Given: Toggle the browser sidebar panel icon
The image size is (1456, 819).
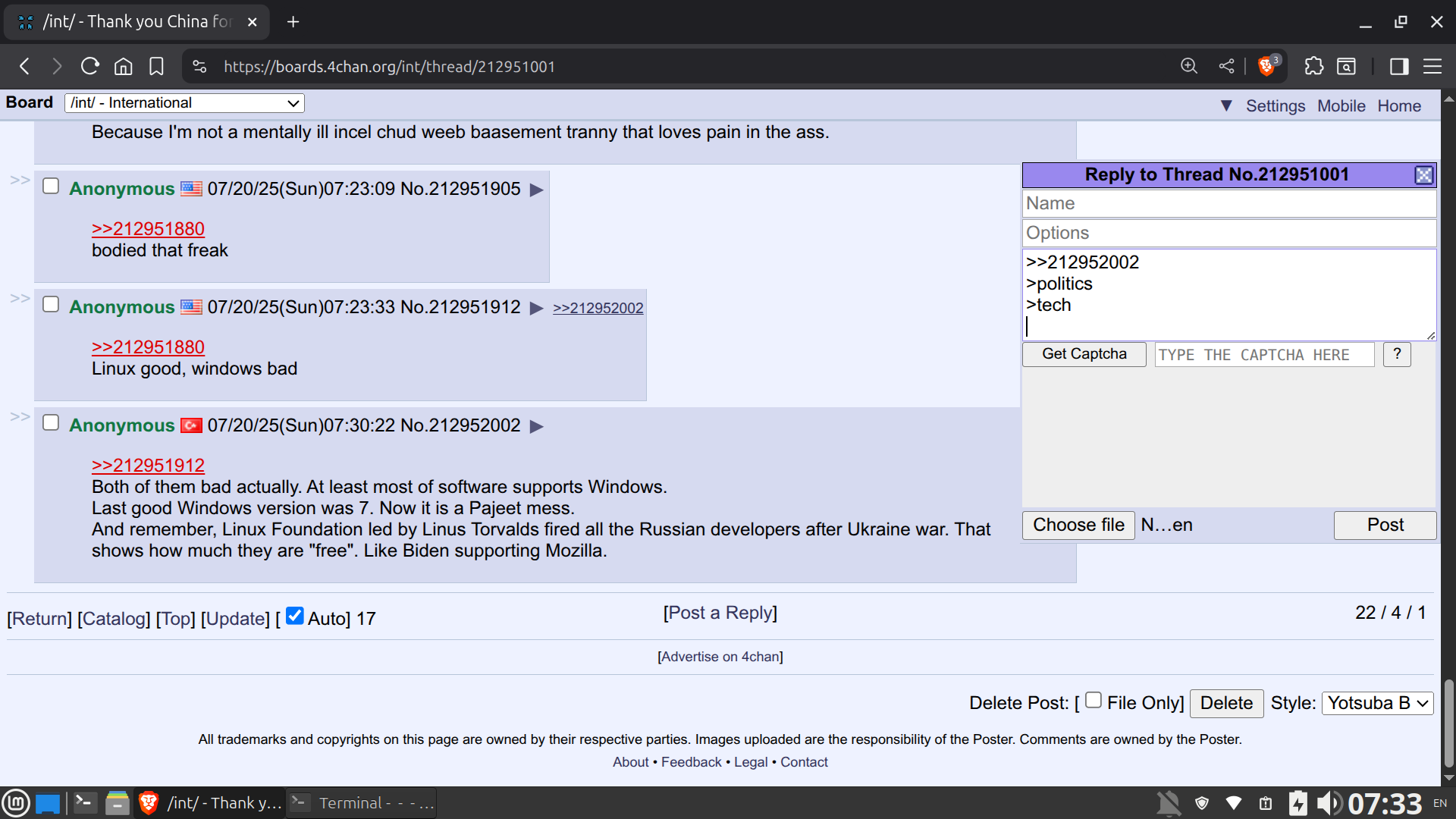Looking at the screenshot, I should tap(1399, 67).
